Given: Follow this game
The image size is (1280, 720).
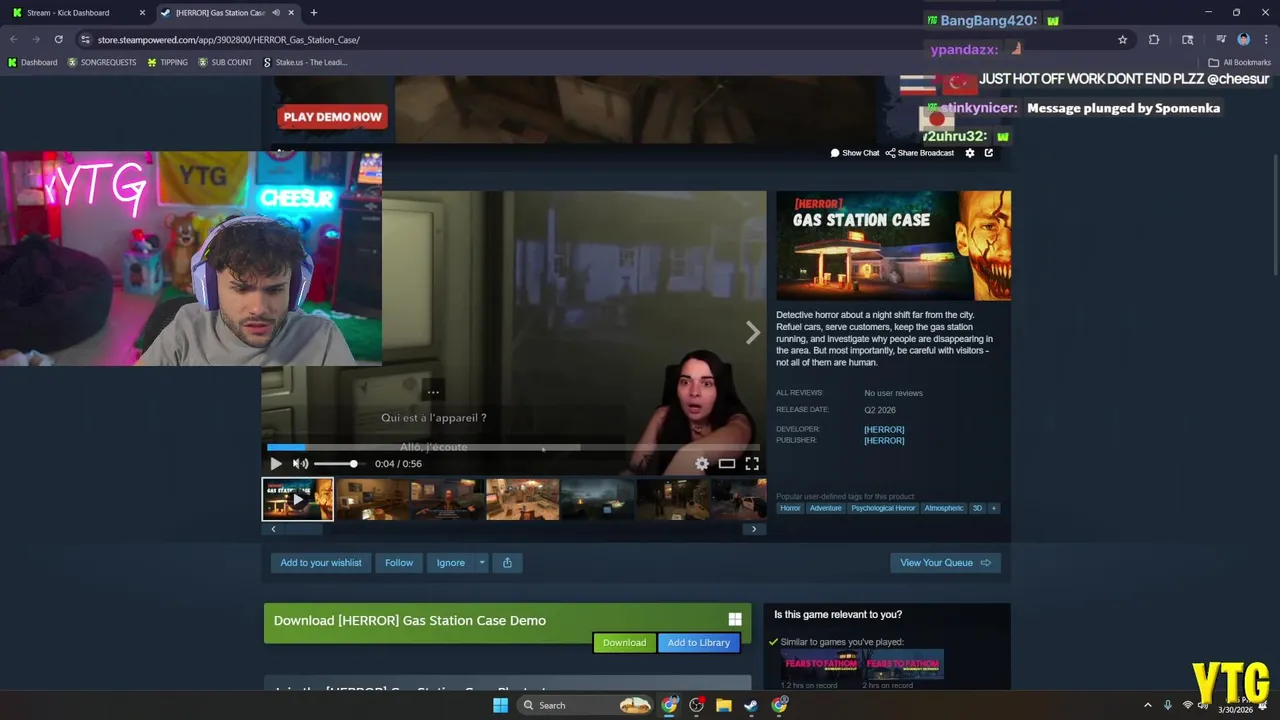Looking at the screenshot, I should click(x=399, y=563).
